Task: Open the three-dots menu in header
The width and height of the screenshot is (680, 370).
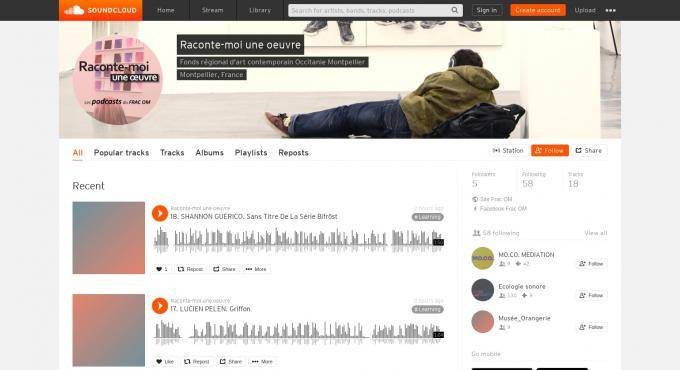Action: click(x=611, y=10)
